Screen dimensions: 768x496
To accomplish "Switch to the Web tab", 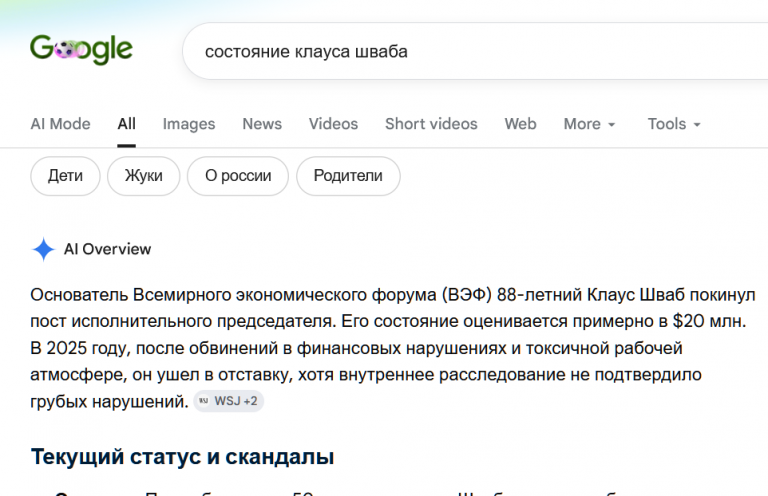I will 521,124.
